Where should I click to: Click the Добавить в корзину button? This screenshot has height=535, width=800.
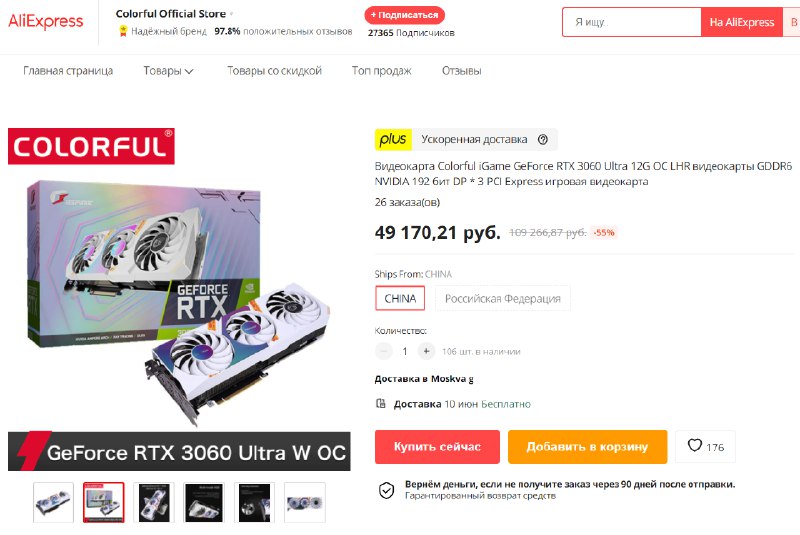[x=587, y=447]
